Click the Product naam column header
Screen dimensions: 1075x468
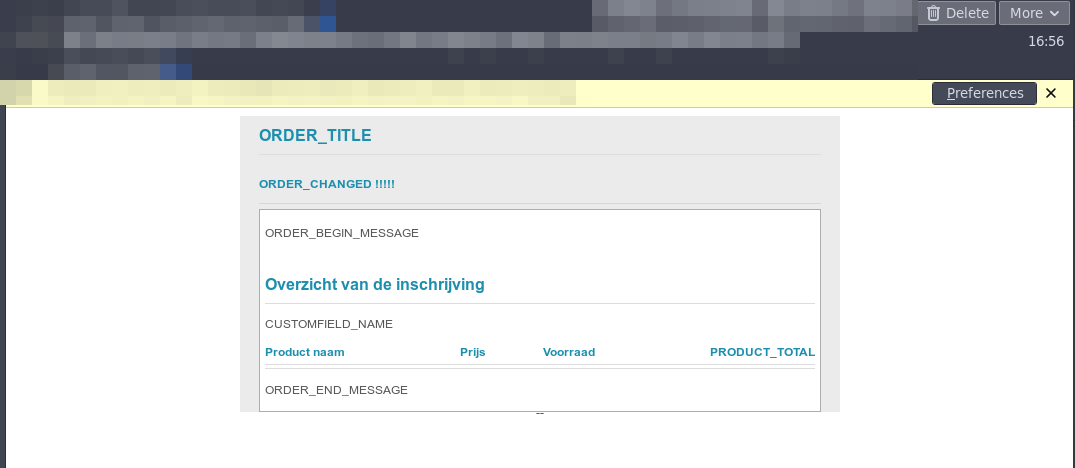(304, 352)
